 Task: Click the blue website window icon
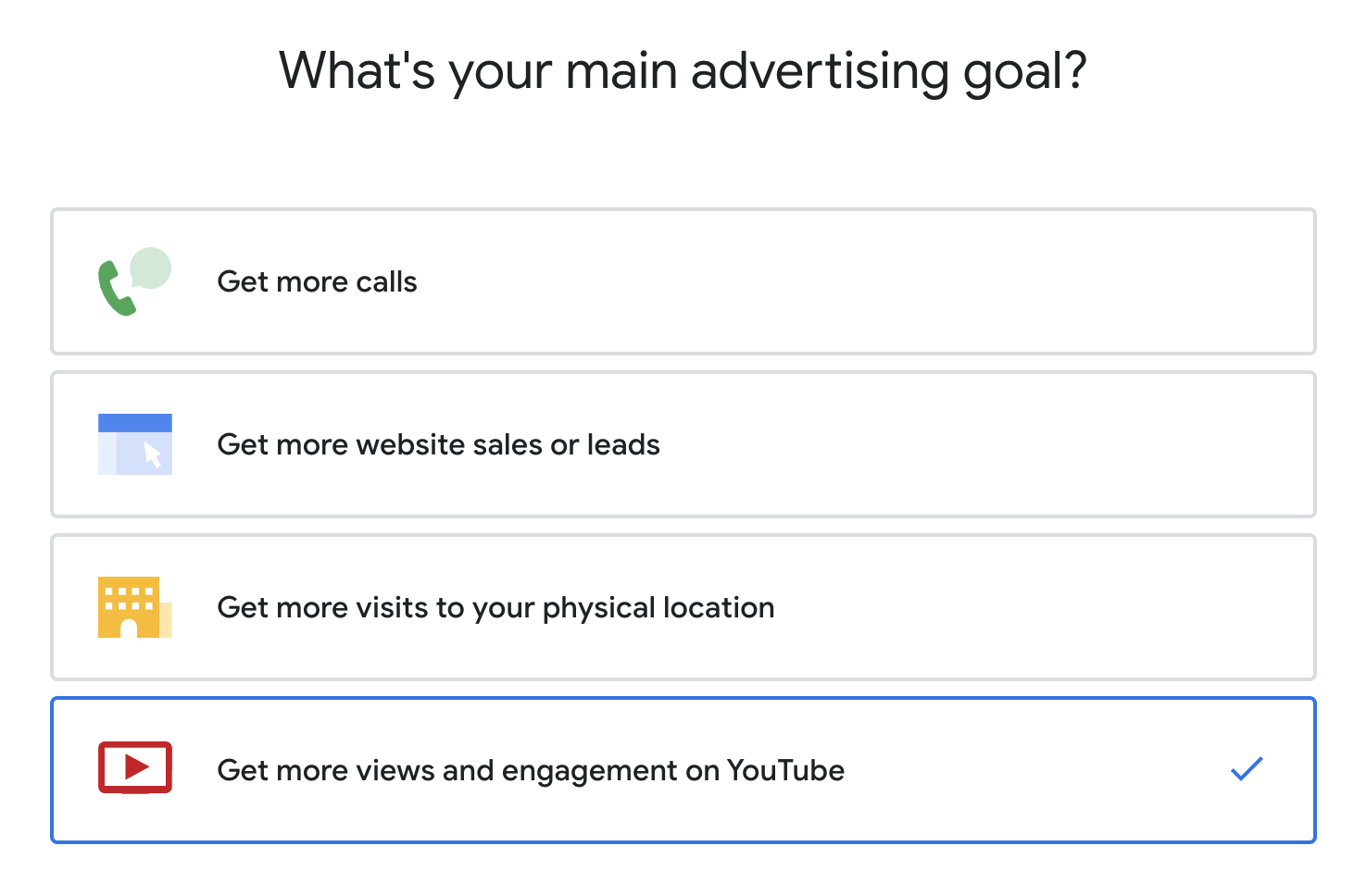click(x=135, y=444)
